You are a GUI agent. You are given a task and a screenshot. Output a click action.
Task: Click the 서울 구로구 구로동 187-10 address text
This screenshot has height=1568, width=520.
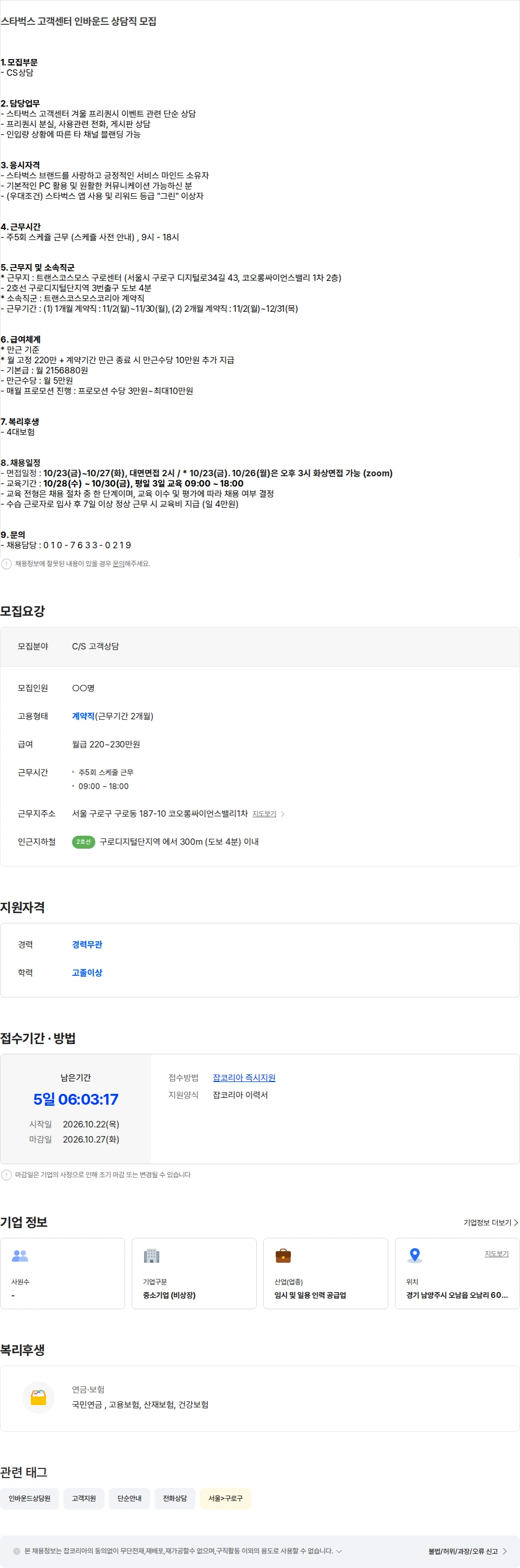point(160,814)
